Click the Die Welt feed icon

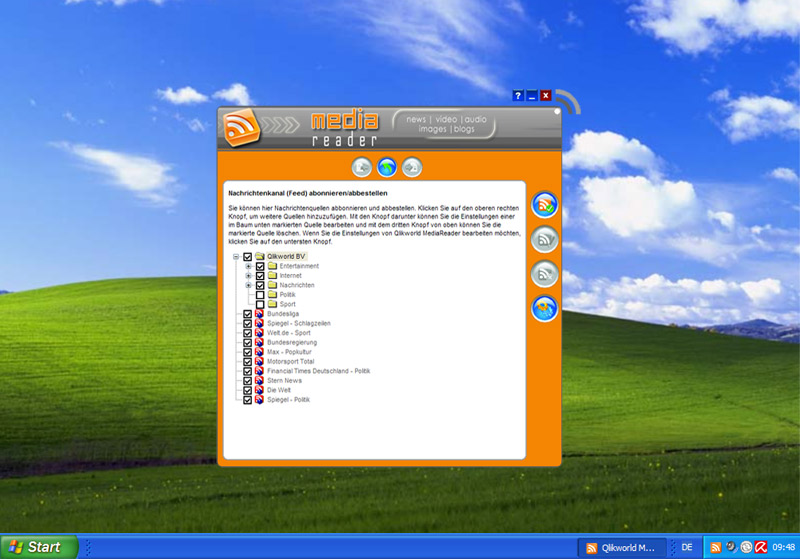tap(259, 390)
